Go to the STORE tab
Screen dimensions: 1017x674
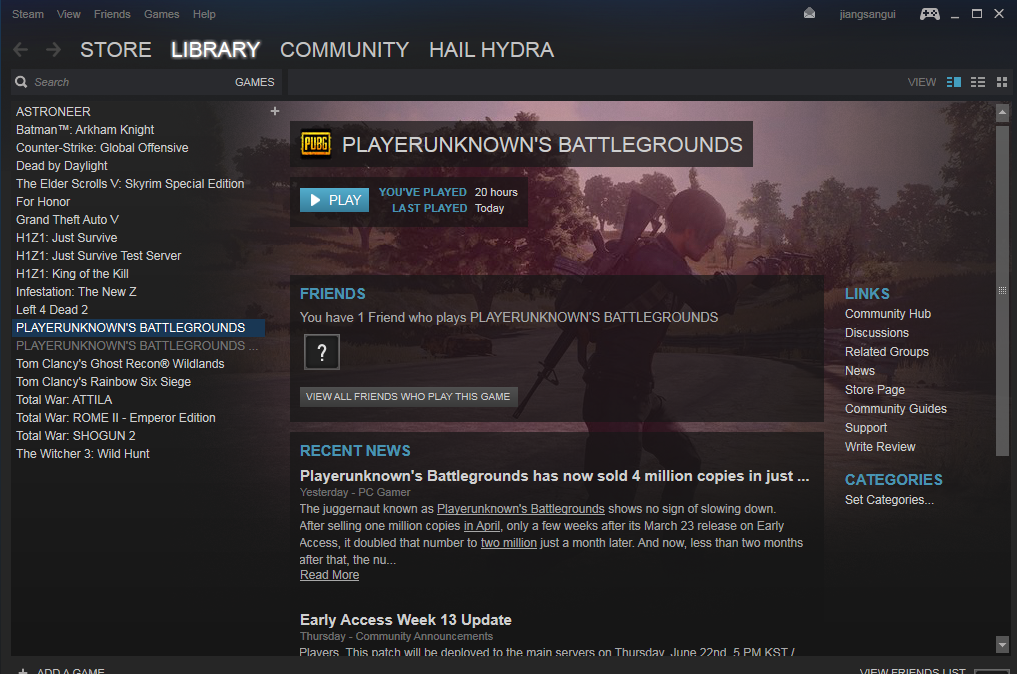click(x=115, y=49)
